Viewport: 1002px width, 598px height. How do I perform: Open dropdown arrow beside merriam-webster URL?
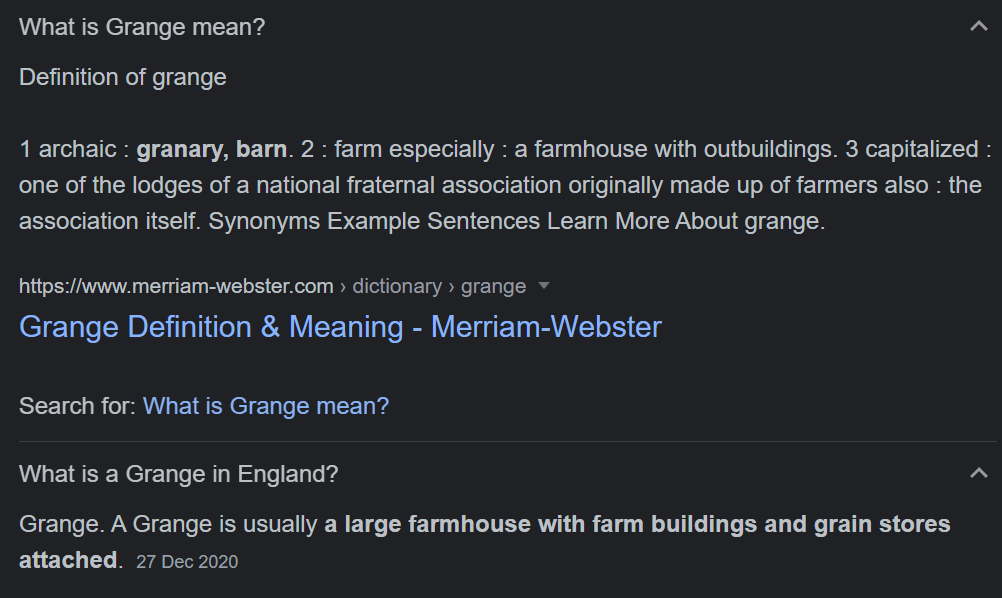544,286
